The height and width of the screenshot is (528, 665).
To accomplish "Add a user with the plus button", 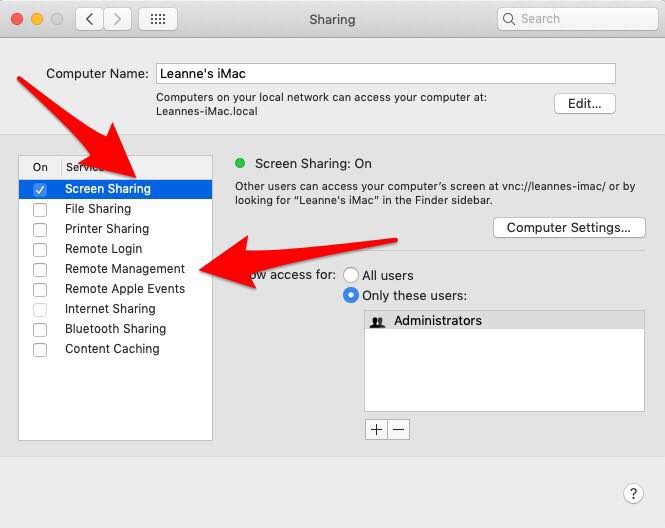I will tap(376, 430).
